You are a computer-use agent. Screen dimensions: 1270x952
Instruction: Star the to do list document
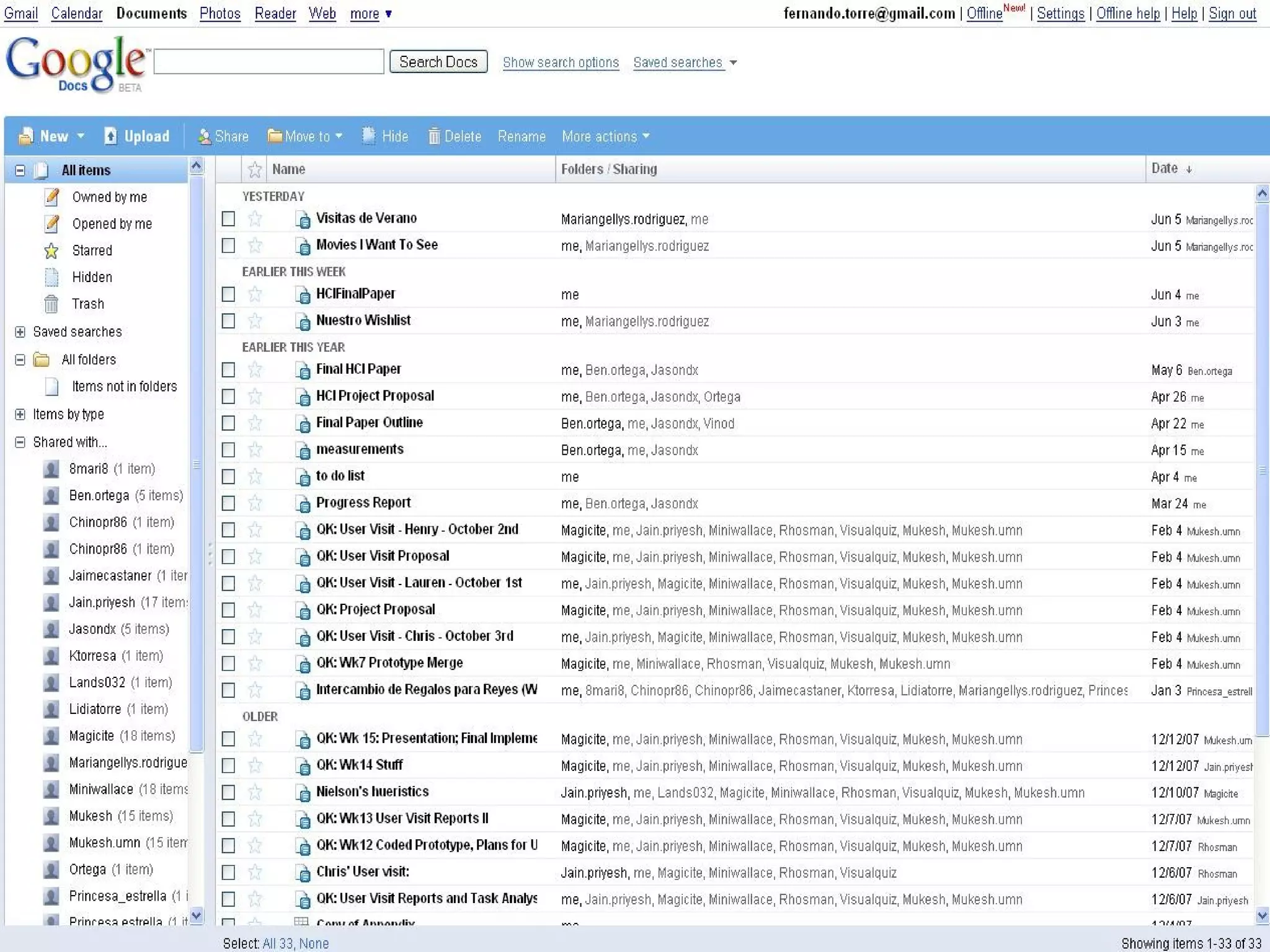click(255, 477)
